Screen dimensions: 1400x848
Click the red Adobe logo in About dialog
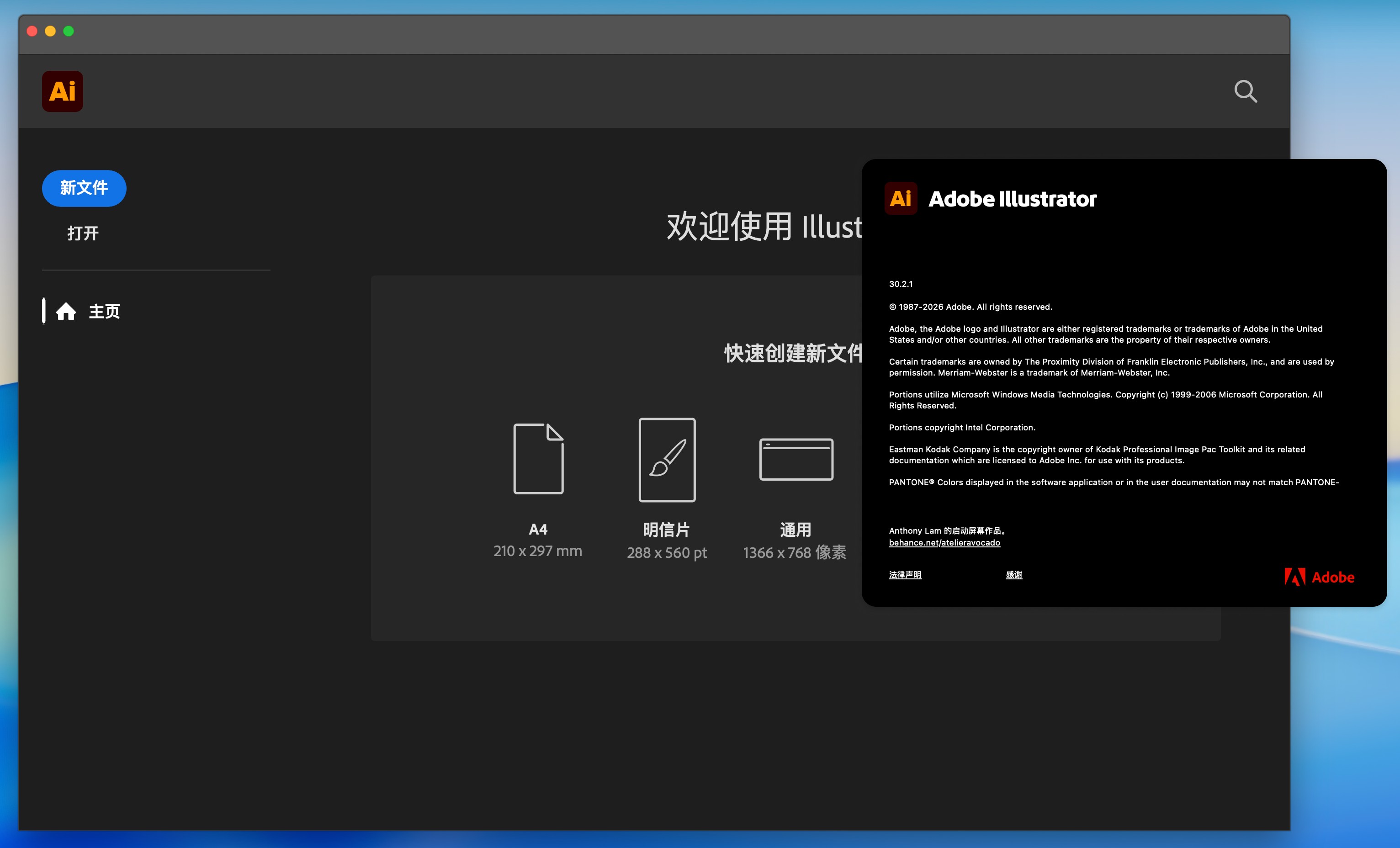tap(1319, 577)
